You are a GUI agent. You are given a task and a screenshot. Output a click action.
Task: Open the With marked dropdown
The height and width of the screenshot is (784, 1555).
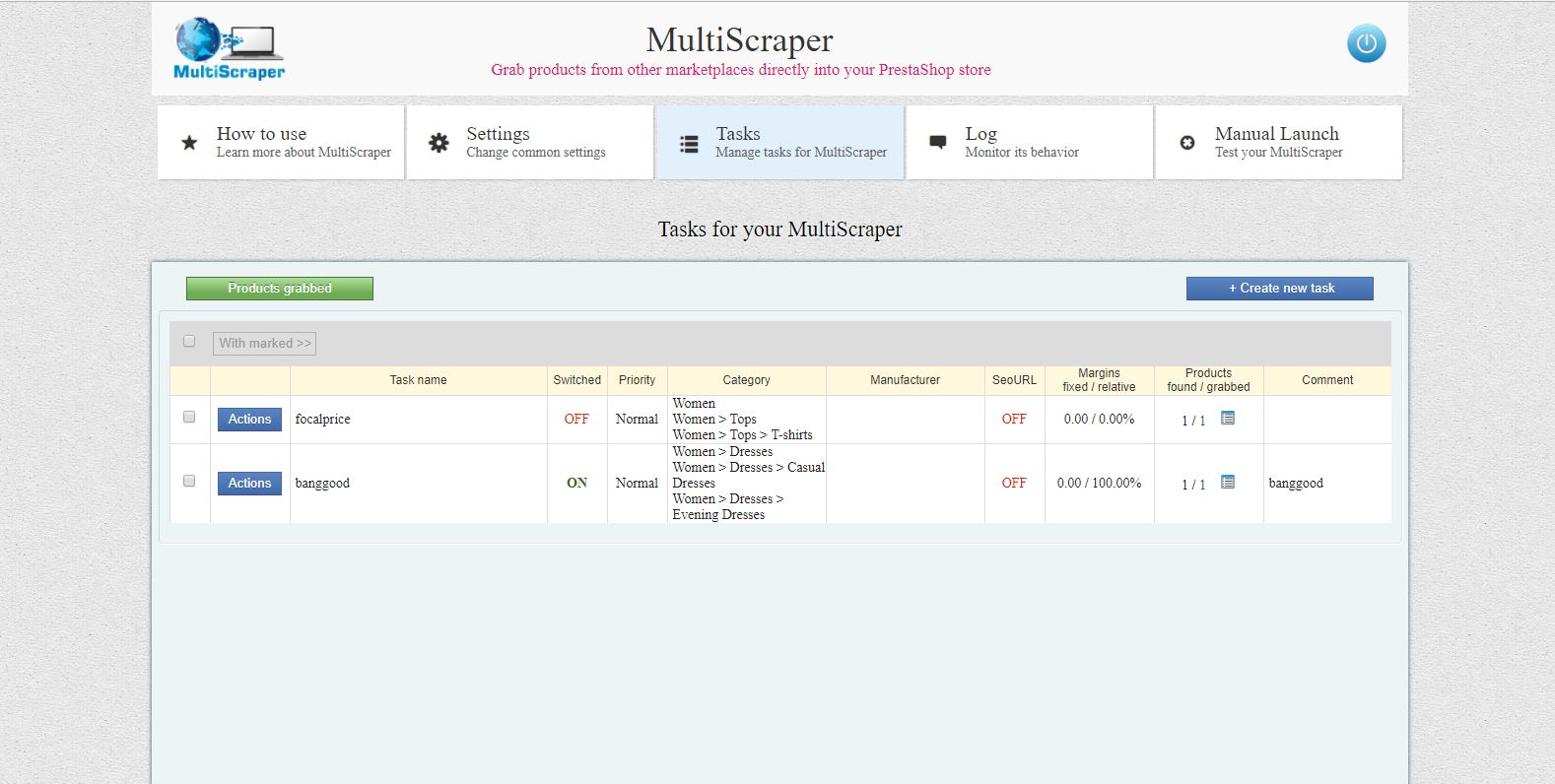[264, 343]
